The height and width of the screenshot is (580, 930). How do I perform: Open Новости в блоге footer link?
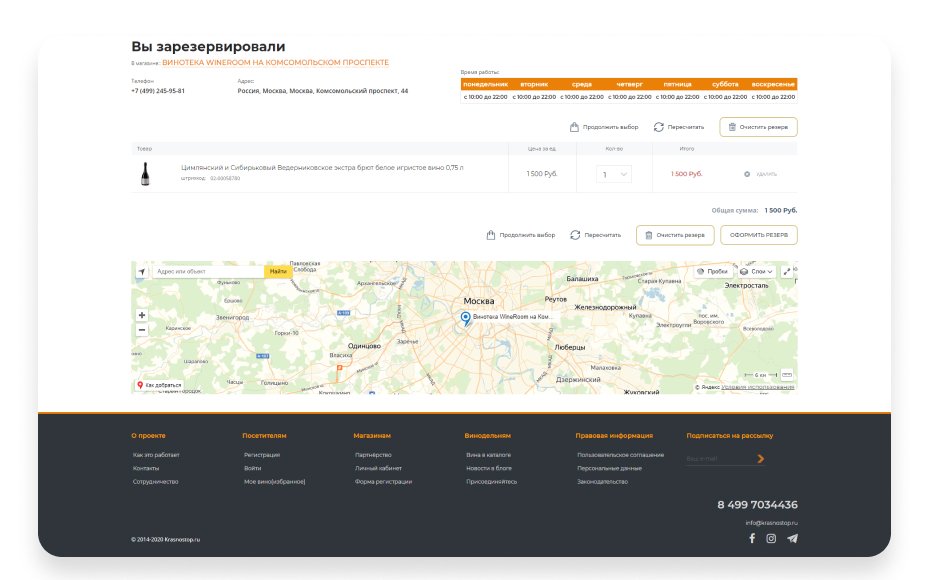tap(489, 468)
